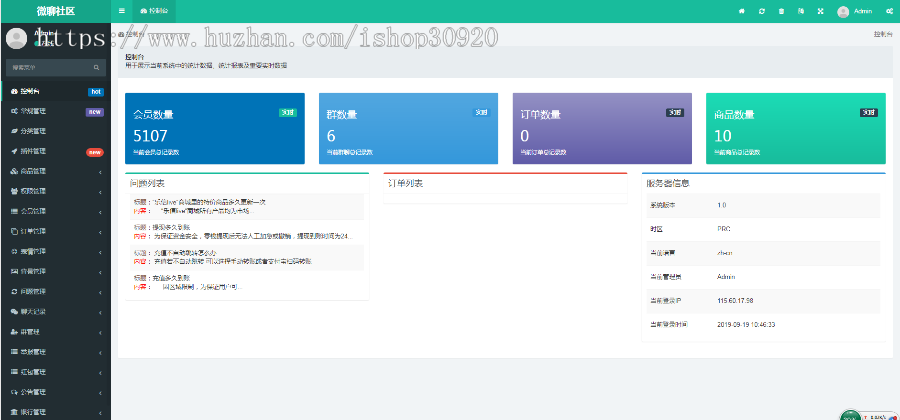The width and height of the screenshot is (900, 420).
Task: Click the Admin avatar in the top bar
Action: point(843,11)
